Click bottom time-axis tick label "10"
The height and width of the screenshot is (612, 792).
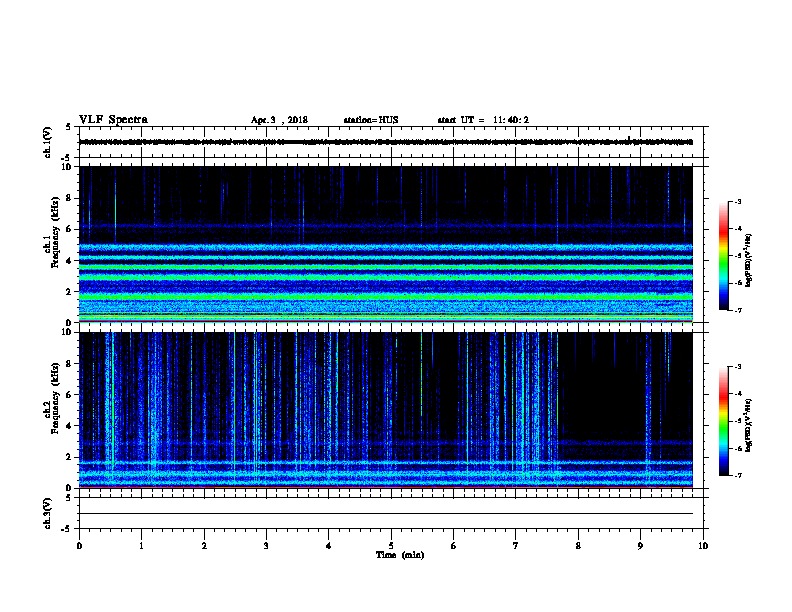click(703, 546)
